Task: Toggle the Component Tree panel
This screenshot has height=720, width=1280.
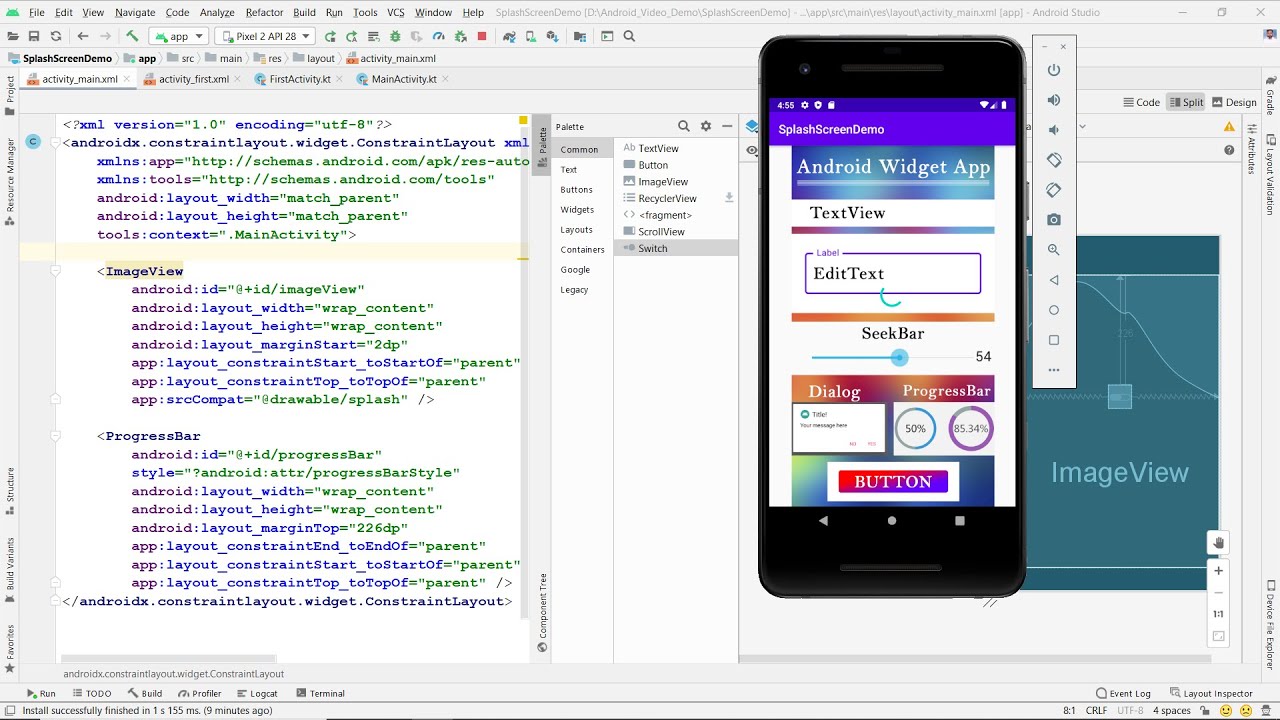Action: pyautogui.click(x=543, y=612)
